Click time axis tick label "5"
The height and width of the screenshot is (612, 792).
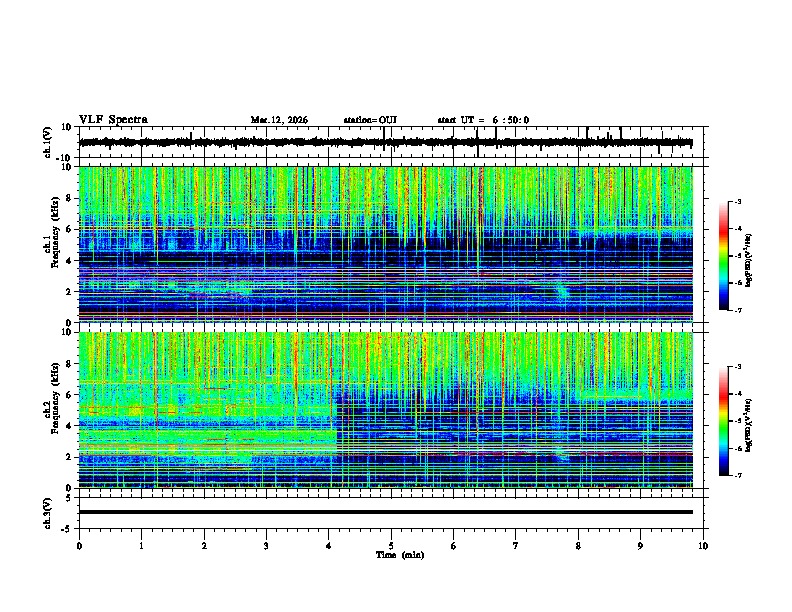[x=391, y=546]
